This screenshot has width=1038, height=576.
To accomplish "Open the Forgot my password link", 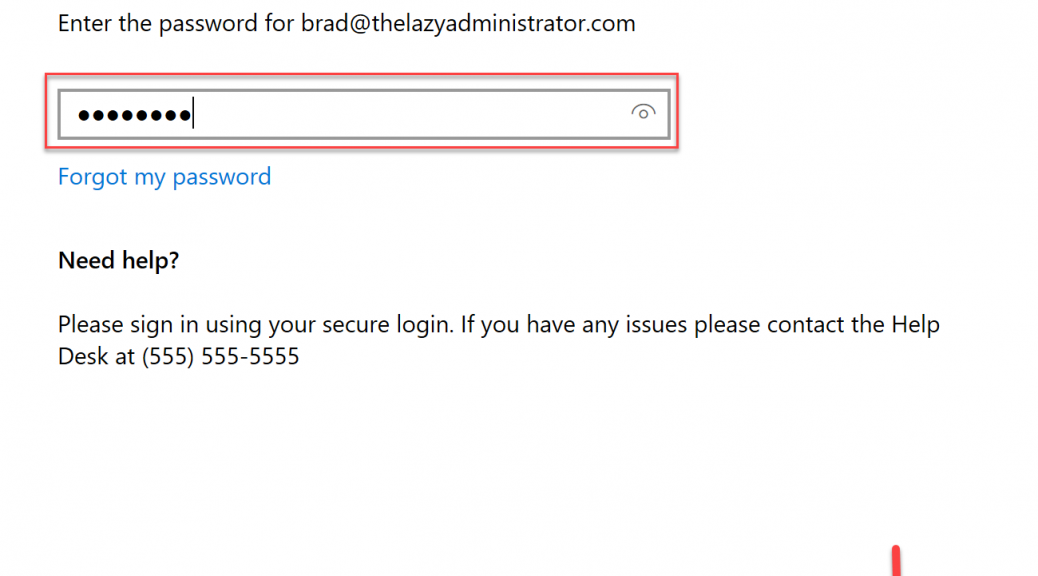I will [x=164, y=177].
